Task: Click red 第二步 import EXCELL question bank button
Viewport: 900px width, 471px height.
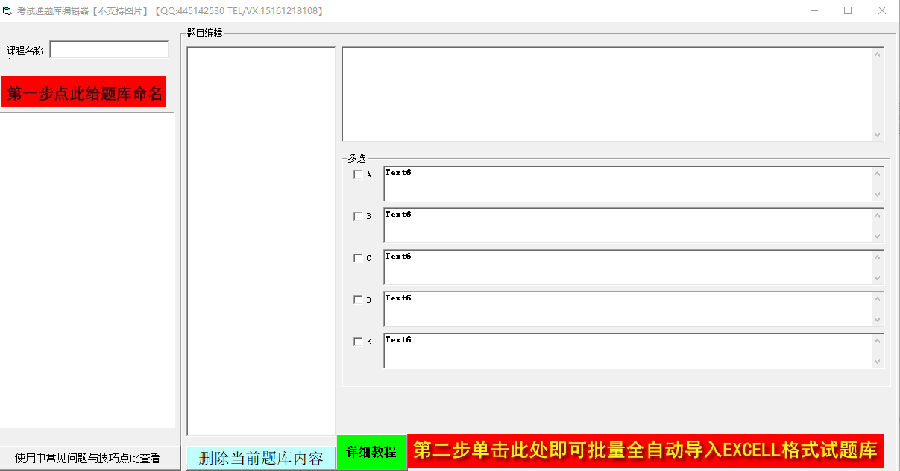Action: pos(646,451)
